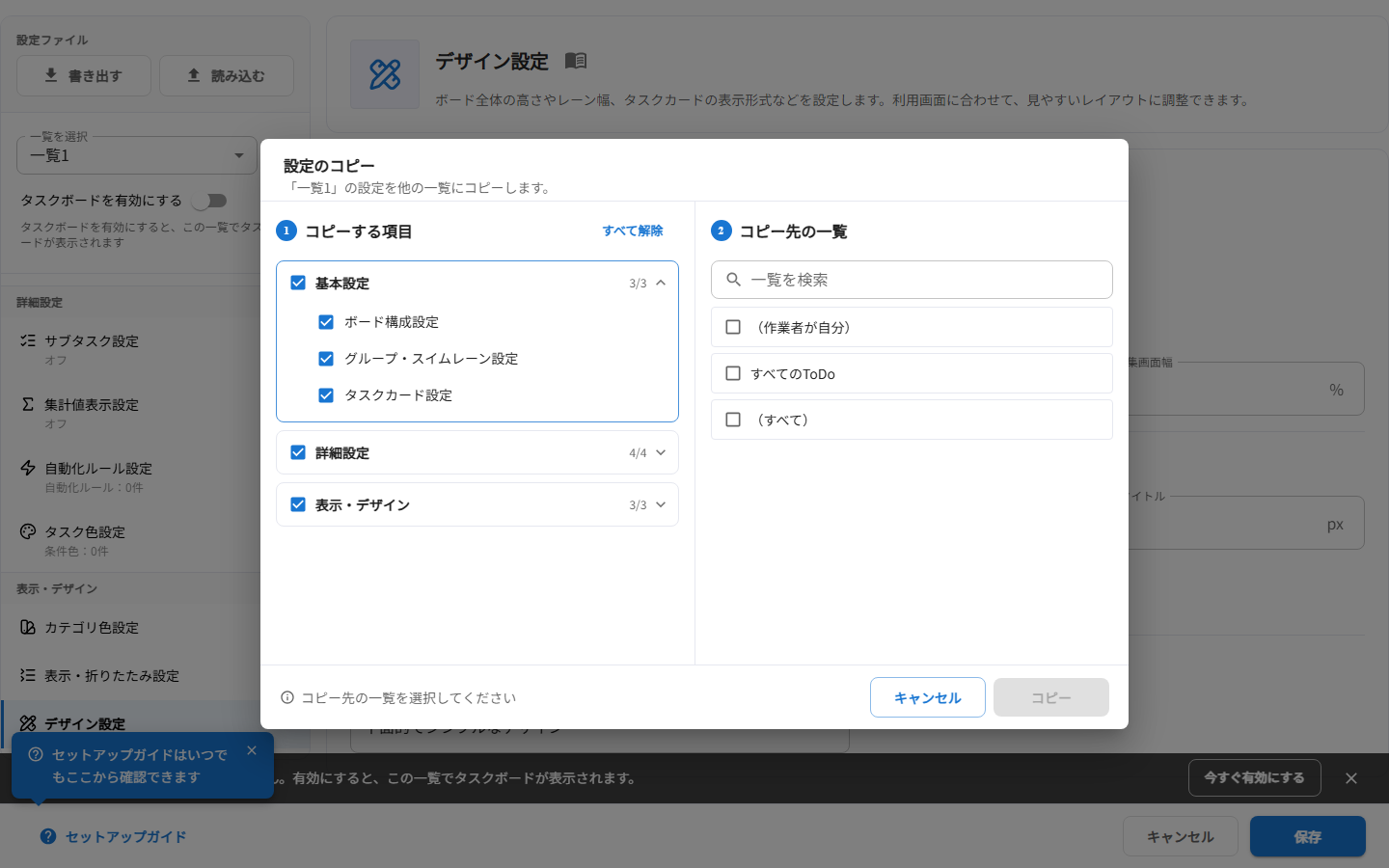Click the px field behind the dialog
This screenshot has height=868, width=1389.
point(1246,523)
